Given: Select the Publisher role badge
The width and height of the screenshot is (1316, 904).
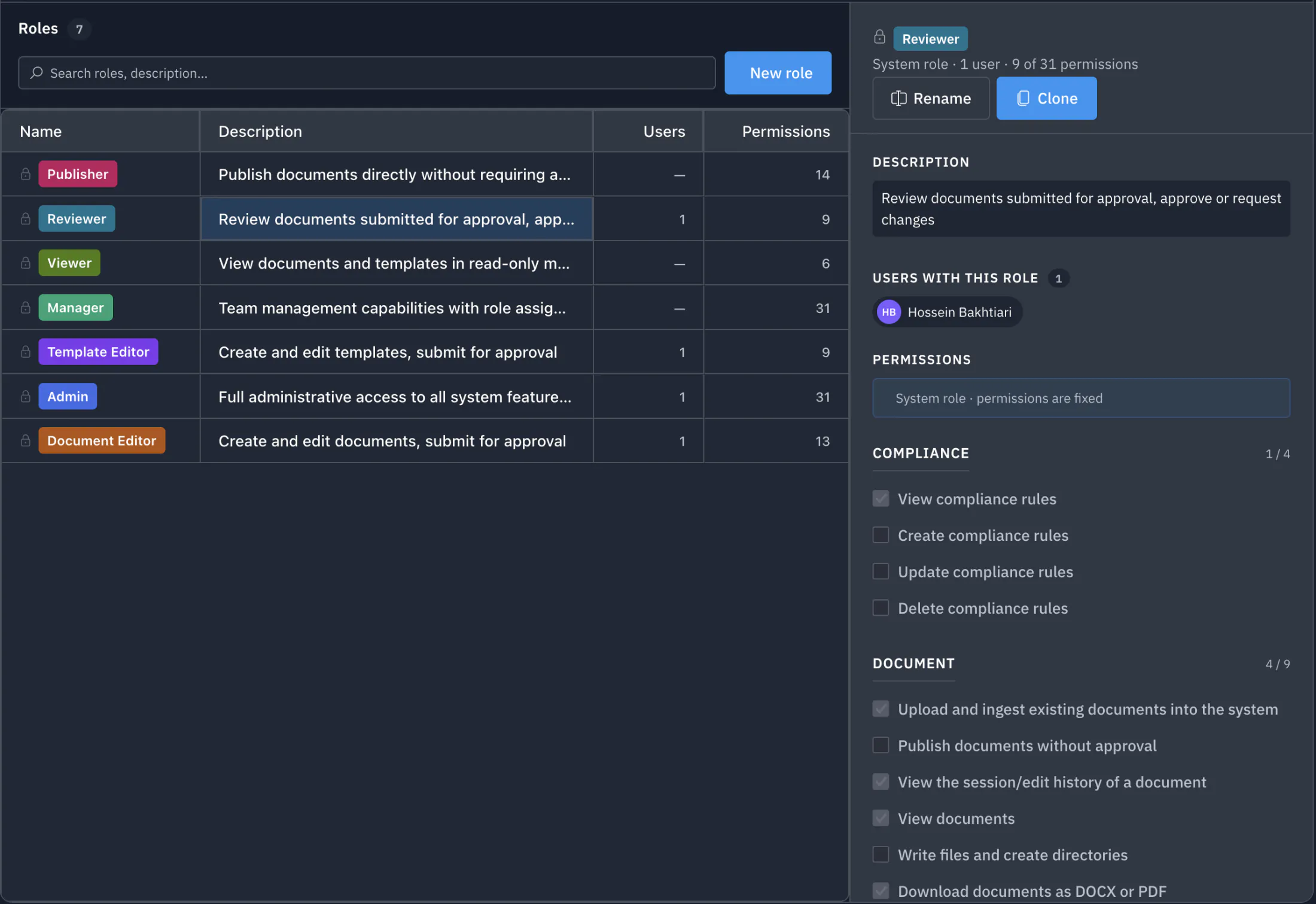Looking at the screenshot, I should (x=78, y=174).
